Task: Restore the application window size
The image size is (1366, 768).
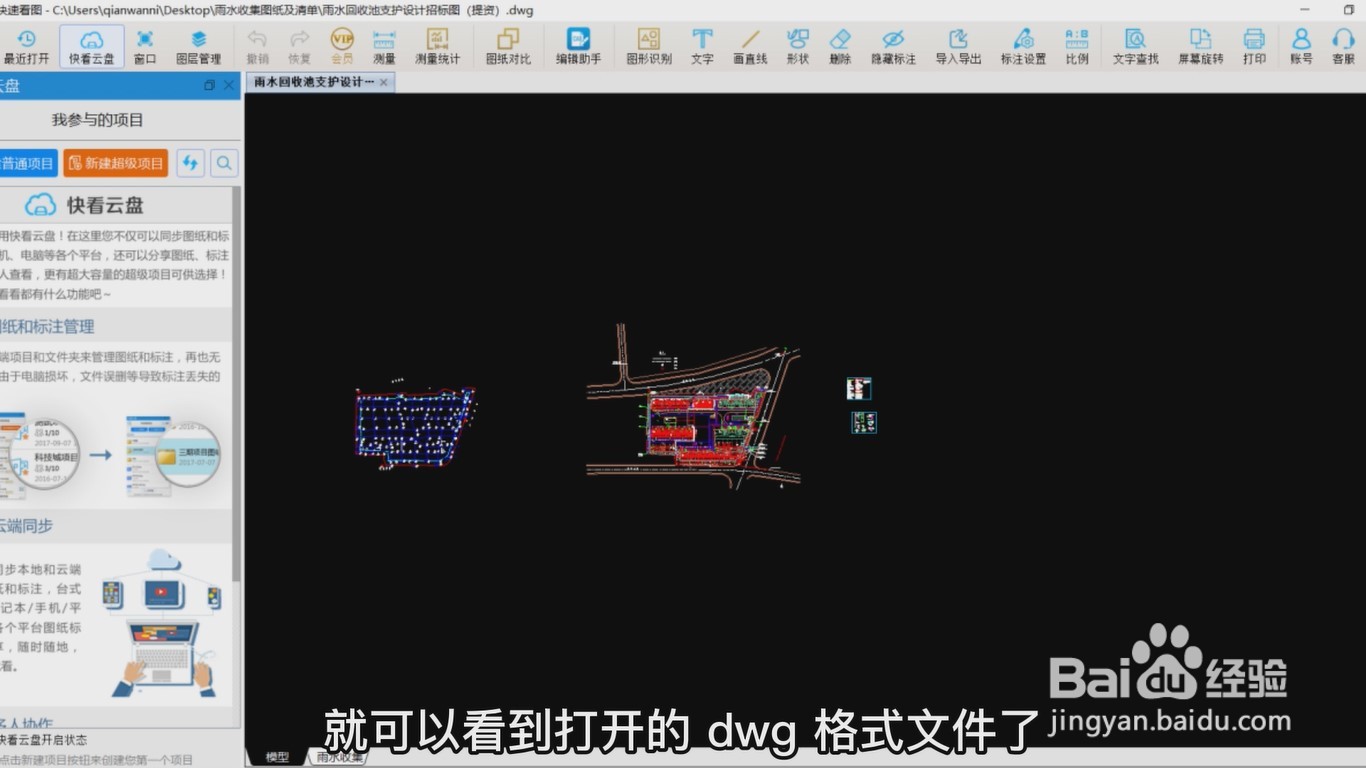Action: tap(1349, 10)
